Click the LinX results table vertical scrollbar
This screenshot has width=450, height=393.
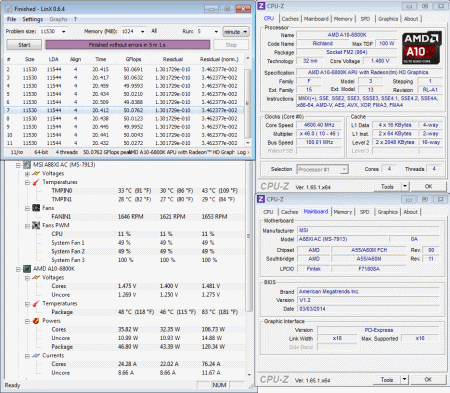(x=247, y=100)
